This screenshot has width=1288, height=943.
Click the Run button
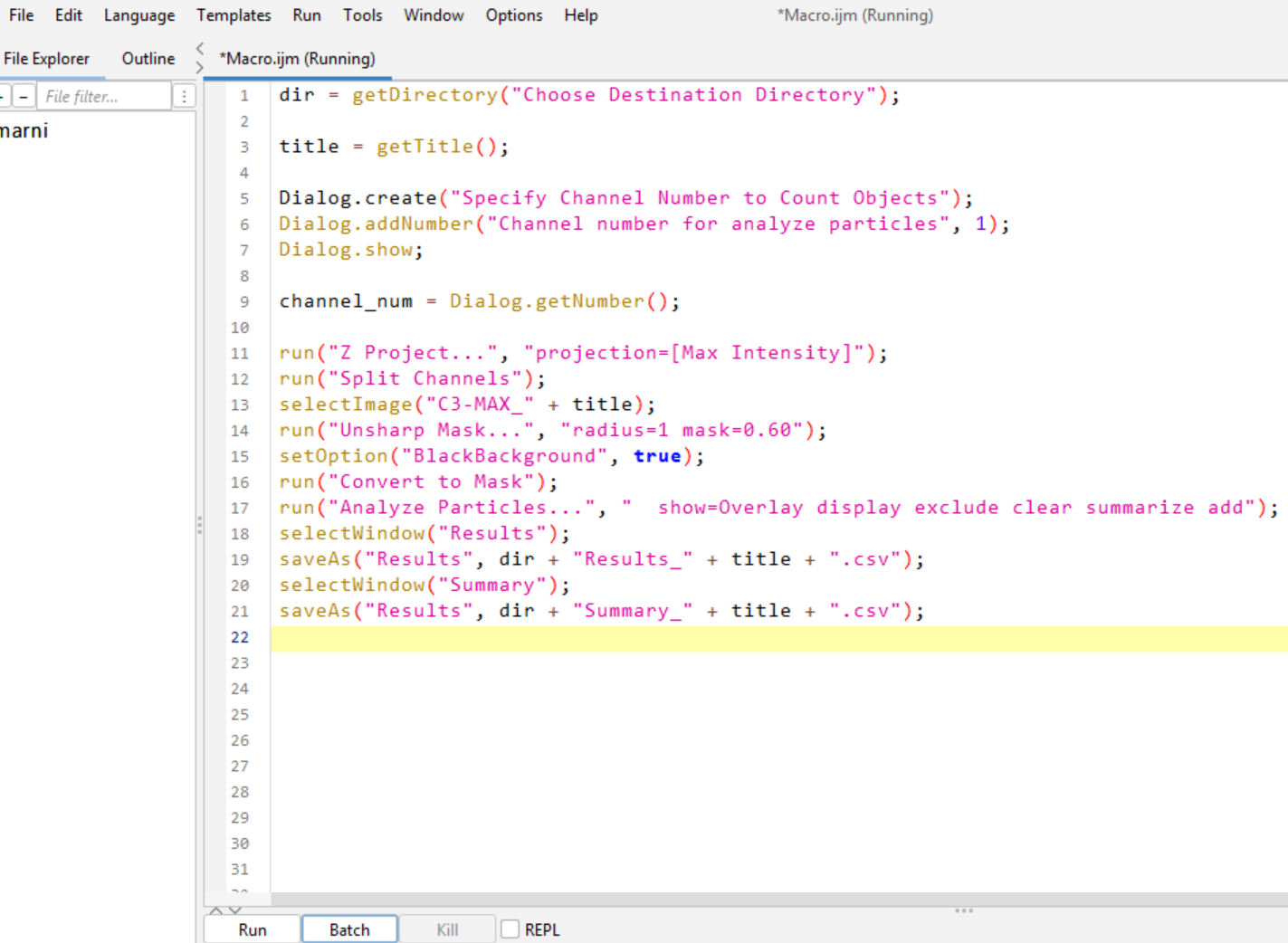click(253, 929)
